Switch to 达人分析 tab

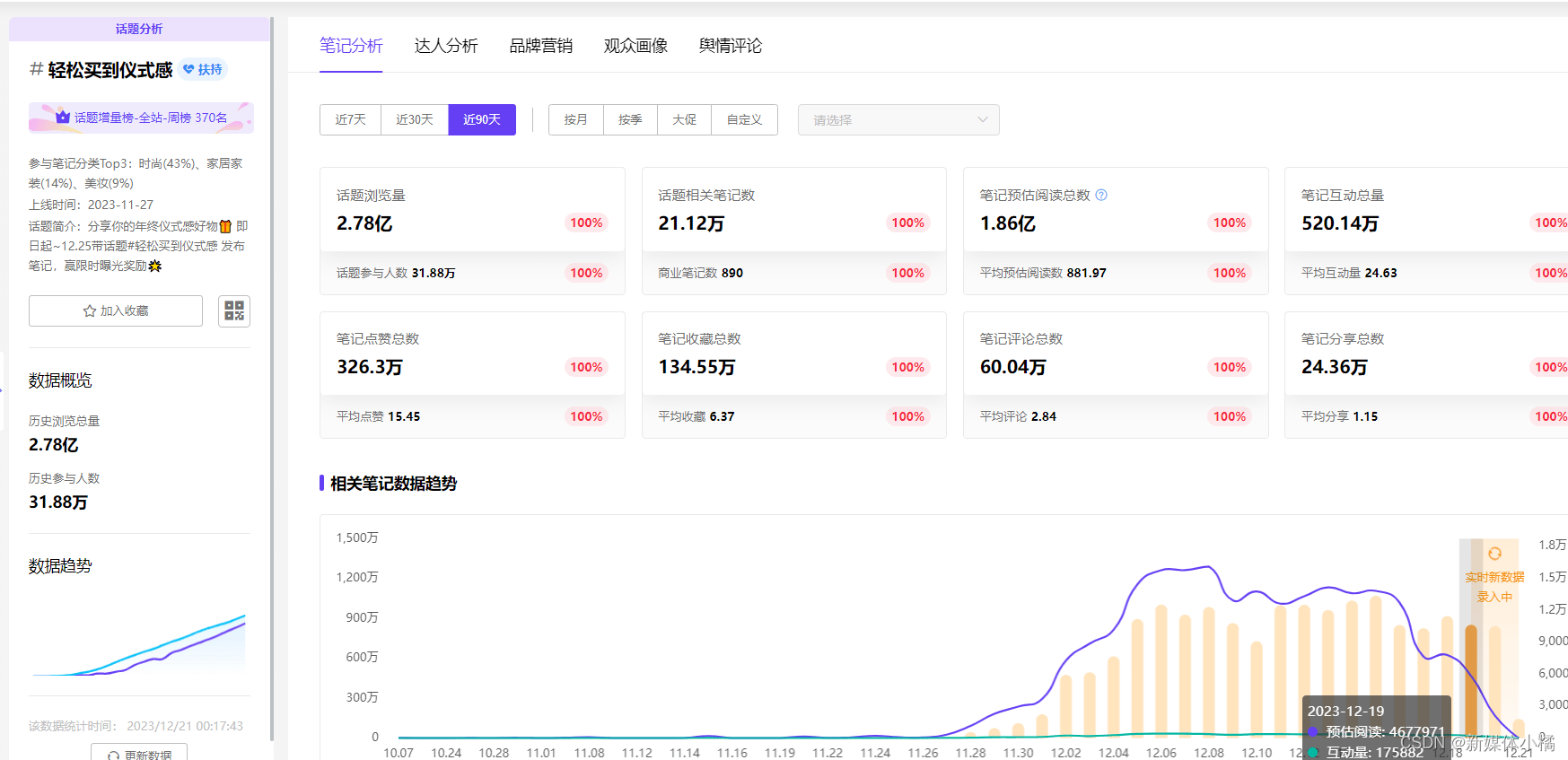point(446,46)
